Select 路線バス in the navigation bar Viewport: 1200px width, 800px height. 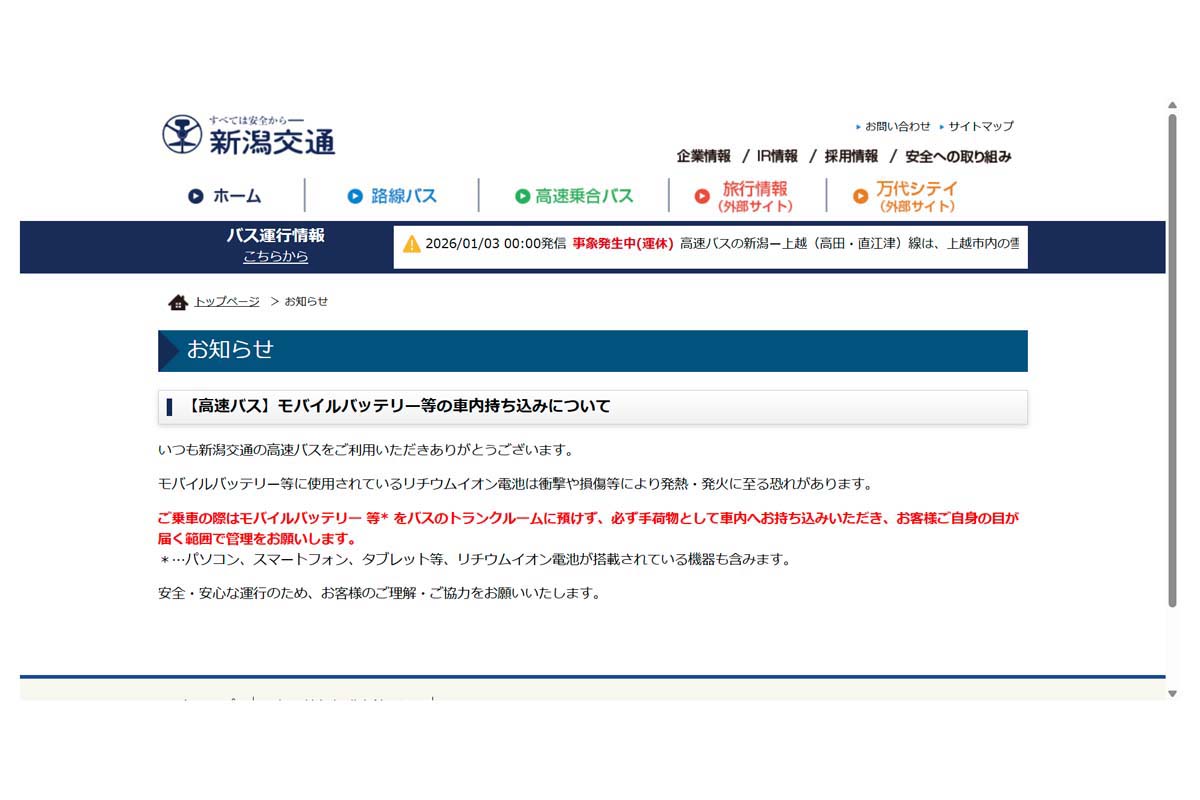[x=404, y=196]
